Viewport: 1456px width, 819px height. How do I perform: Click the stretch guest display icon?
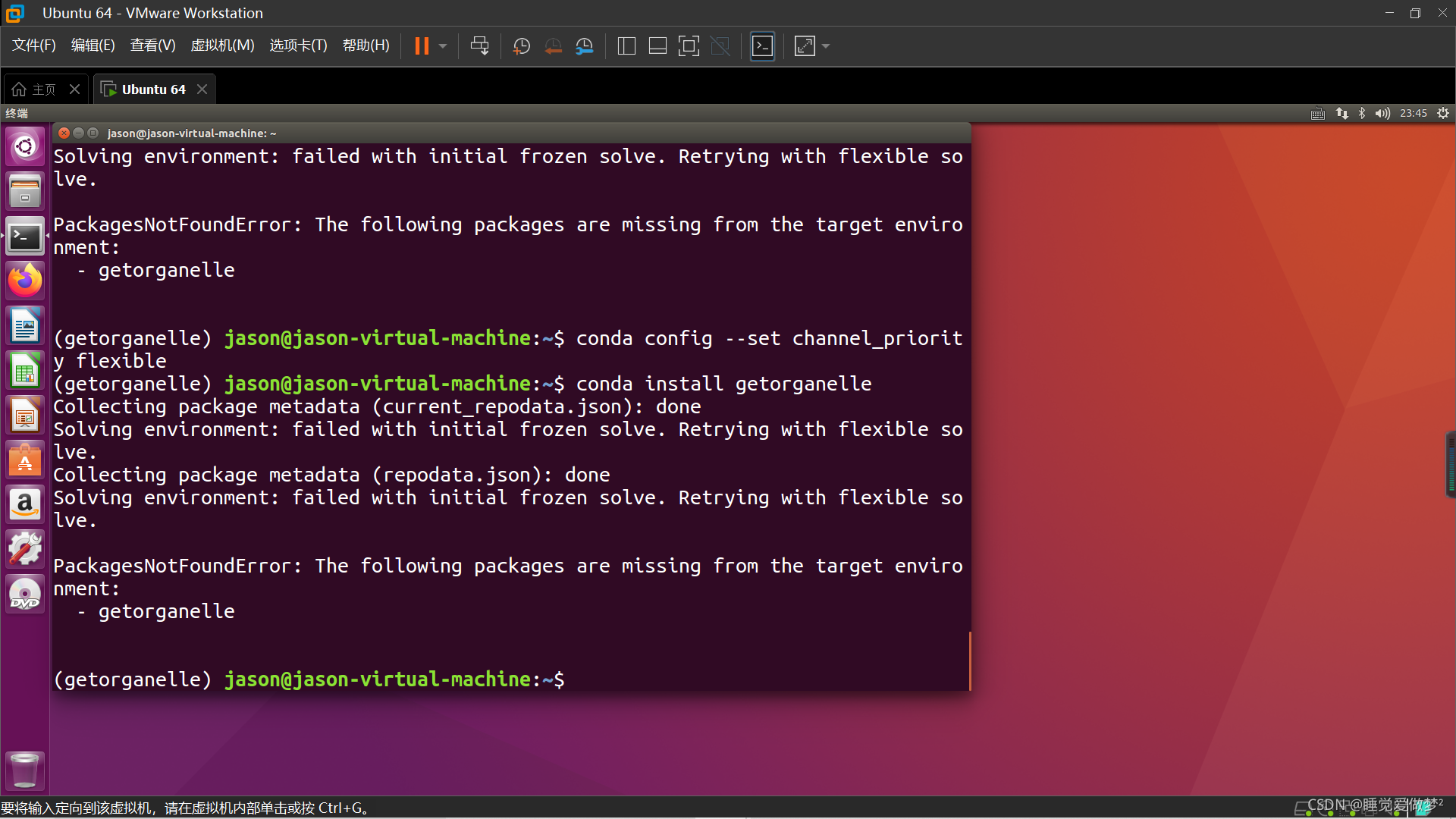pos(805,46)
